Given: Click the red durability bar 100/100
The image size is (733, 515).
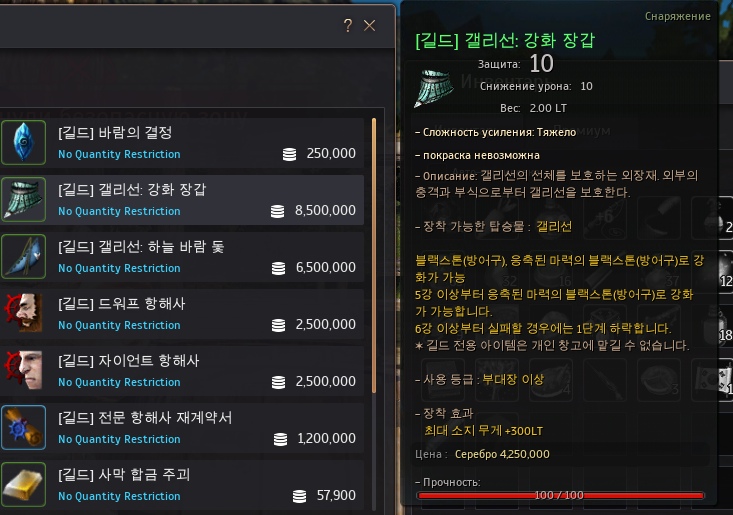Looking at the screenshot, I should click(560, 495).
